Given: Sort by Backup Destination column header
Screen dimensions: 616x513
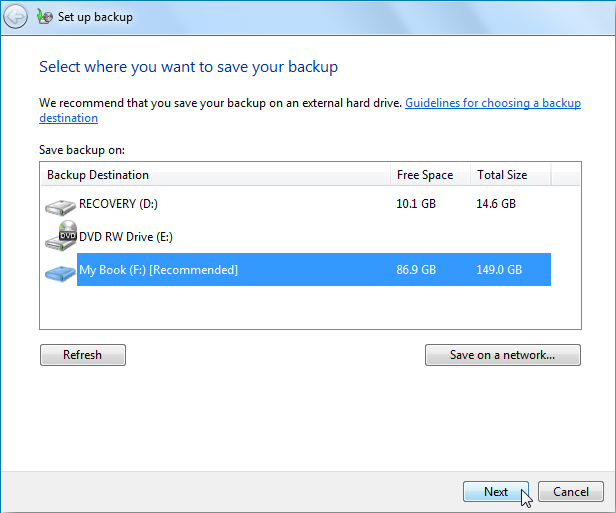Looking at the screenshot, I should pyautogui.click(x=215, y=175).
